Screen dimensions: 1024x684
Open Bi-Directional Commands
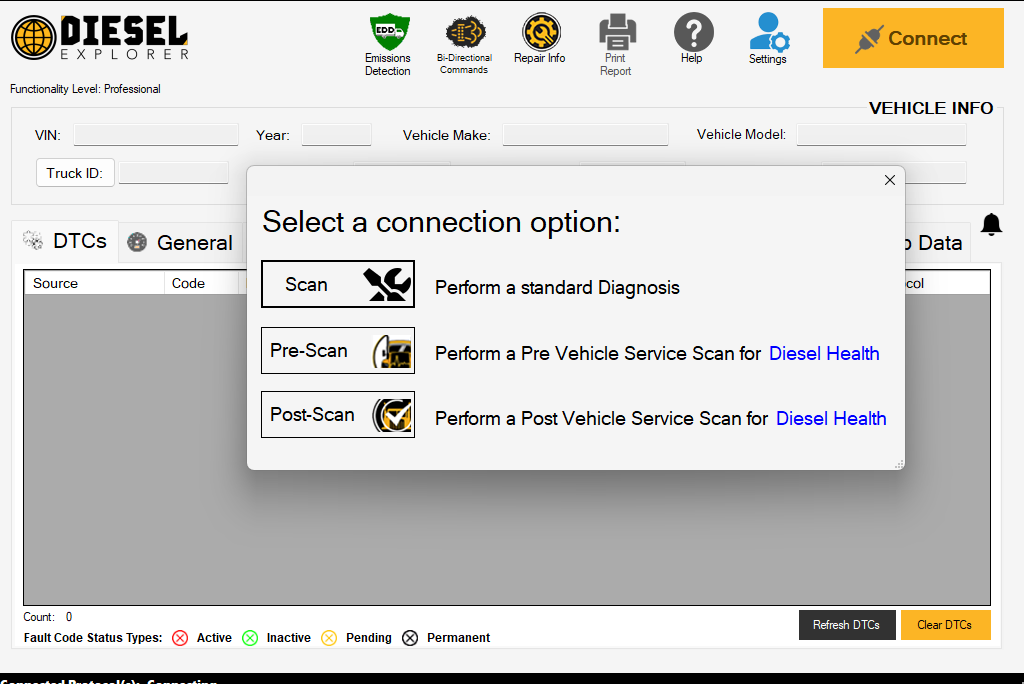[464, 44]
